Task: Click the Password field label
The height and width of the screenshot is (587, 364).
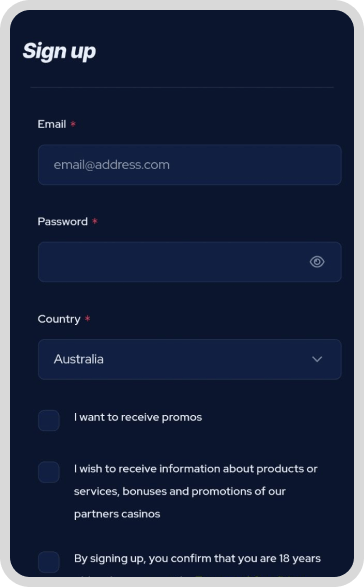Action: click(63, 221)
